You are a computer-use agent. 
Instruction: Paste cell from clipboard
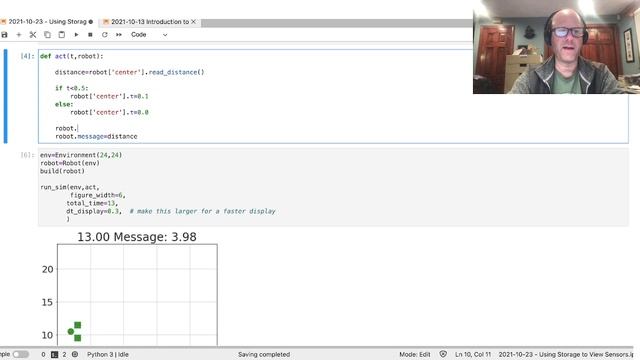(x=62, y=35)
